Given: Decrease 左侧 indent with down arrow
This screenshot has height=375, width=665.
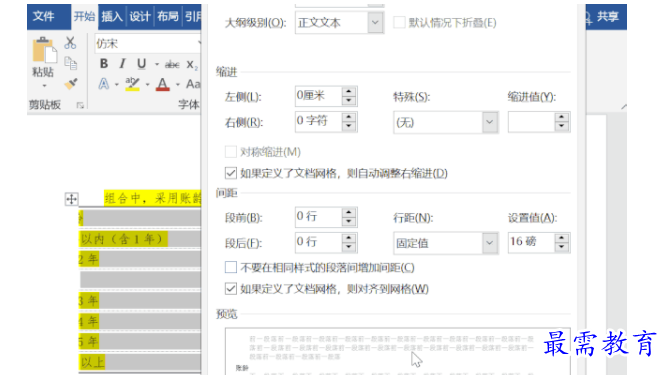Looking at the screenshot, I should [x=349, y=101].
